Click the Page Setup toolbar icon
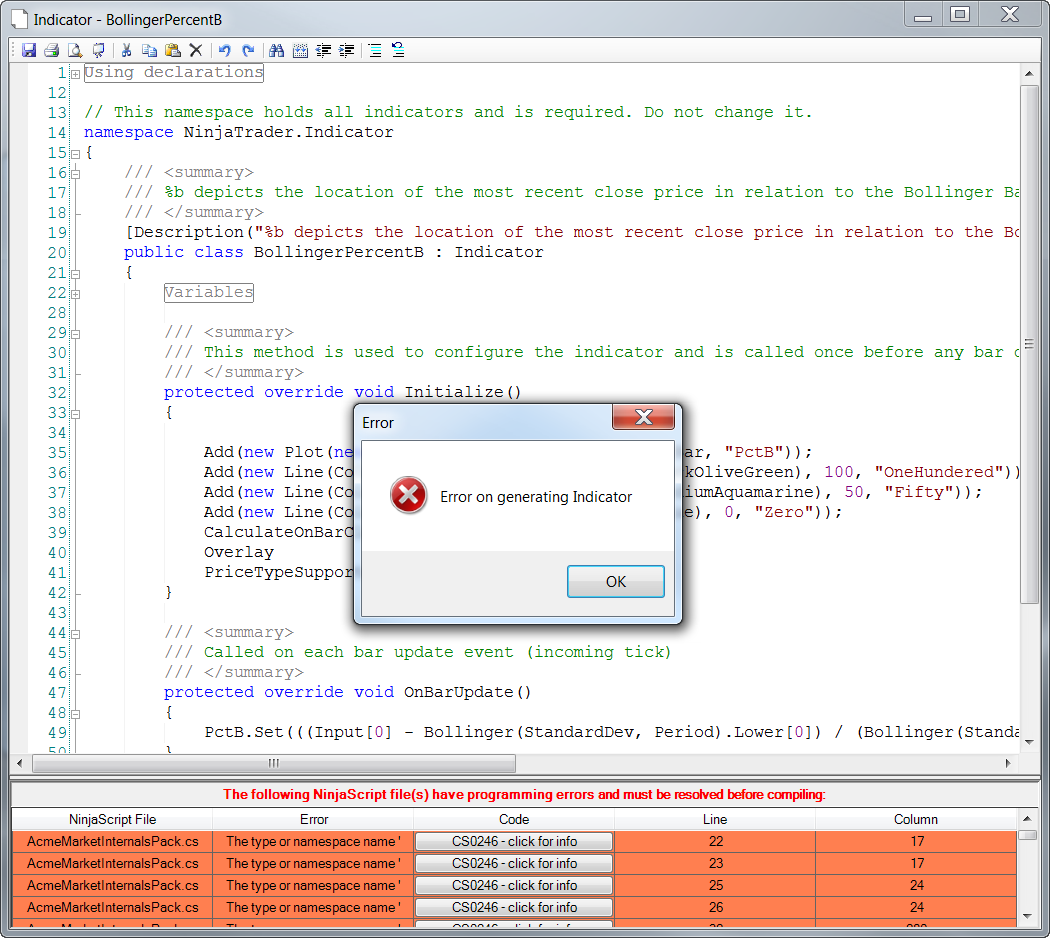Viewport: 1050px width, 938px height. [98, 50]
